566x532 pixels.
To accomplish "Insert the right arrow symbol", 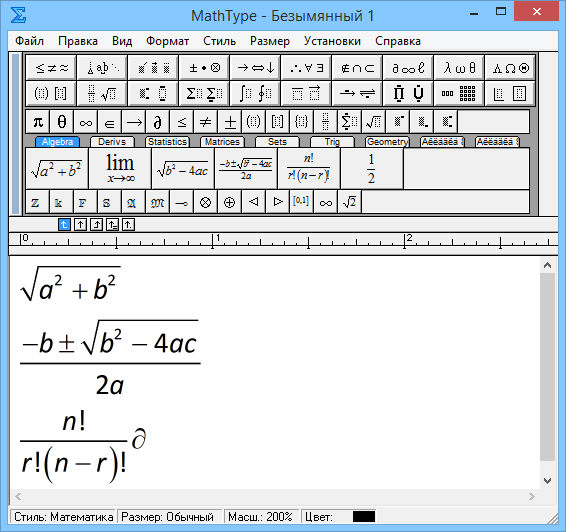I will pyautogui.click(x=134, y=122).
